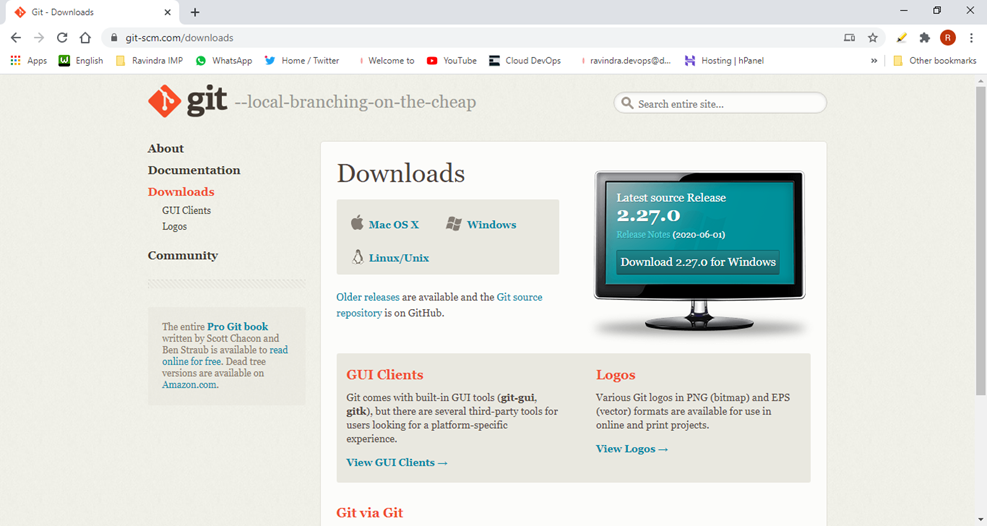Expand the hidden bookmarks chevron
This screenshot has height=526, width=987.
tap(875, 60)
